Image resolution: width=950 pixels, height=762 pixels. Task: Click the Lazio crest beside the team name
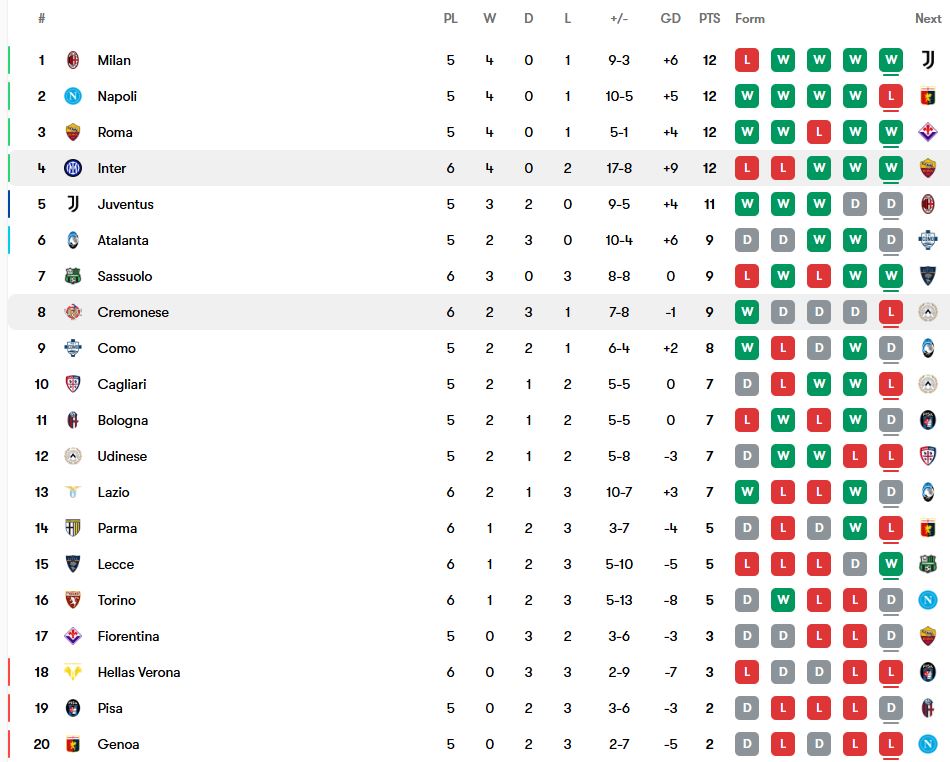73,492
